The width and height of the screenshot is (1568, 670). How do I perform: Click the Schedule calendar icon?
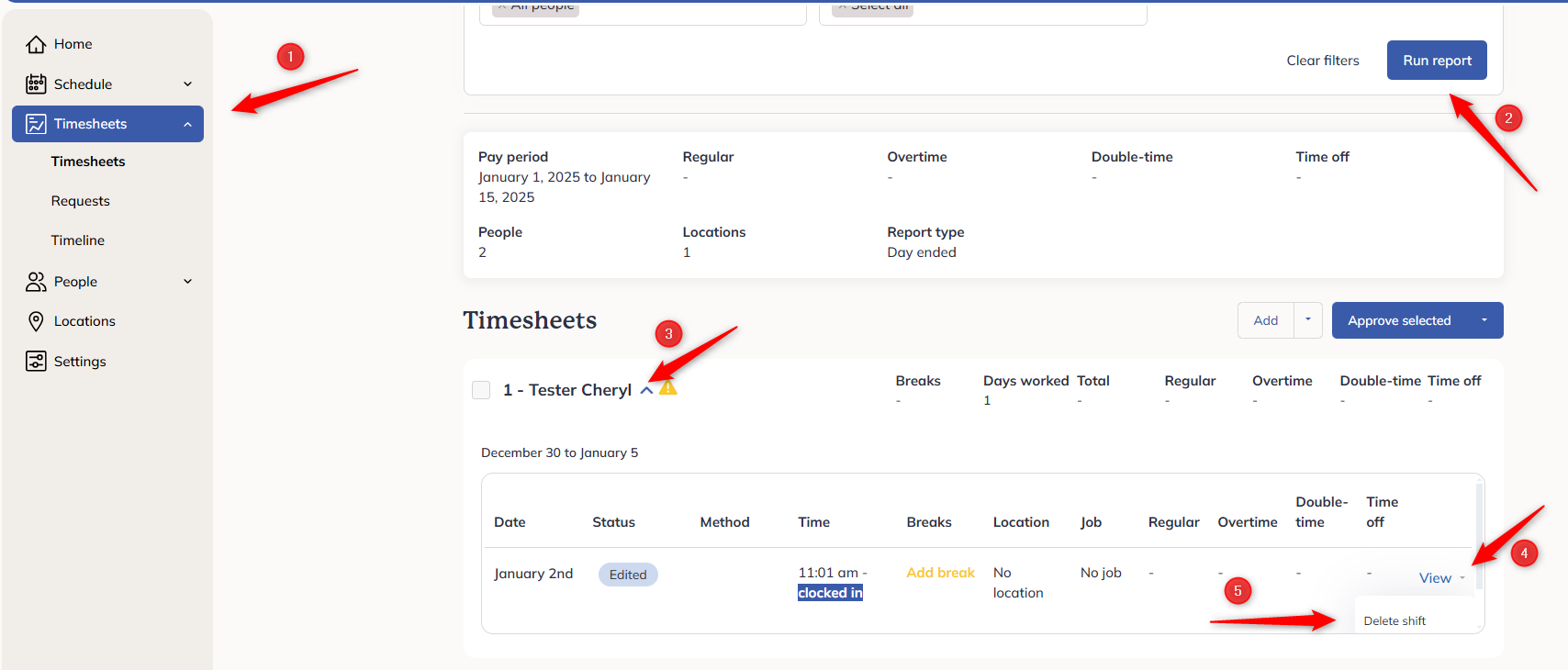36,84
